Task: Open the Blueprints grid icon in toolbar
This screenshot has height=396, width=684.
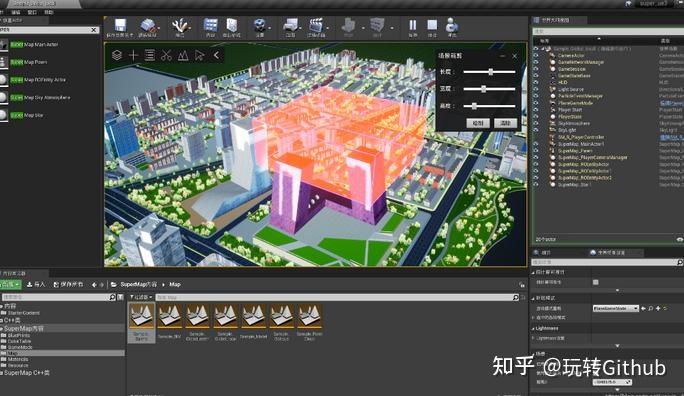Action: point(211,26)
